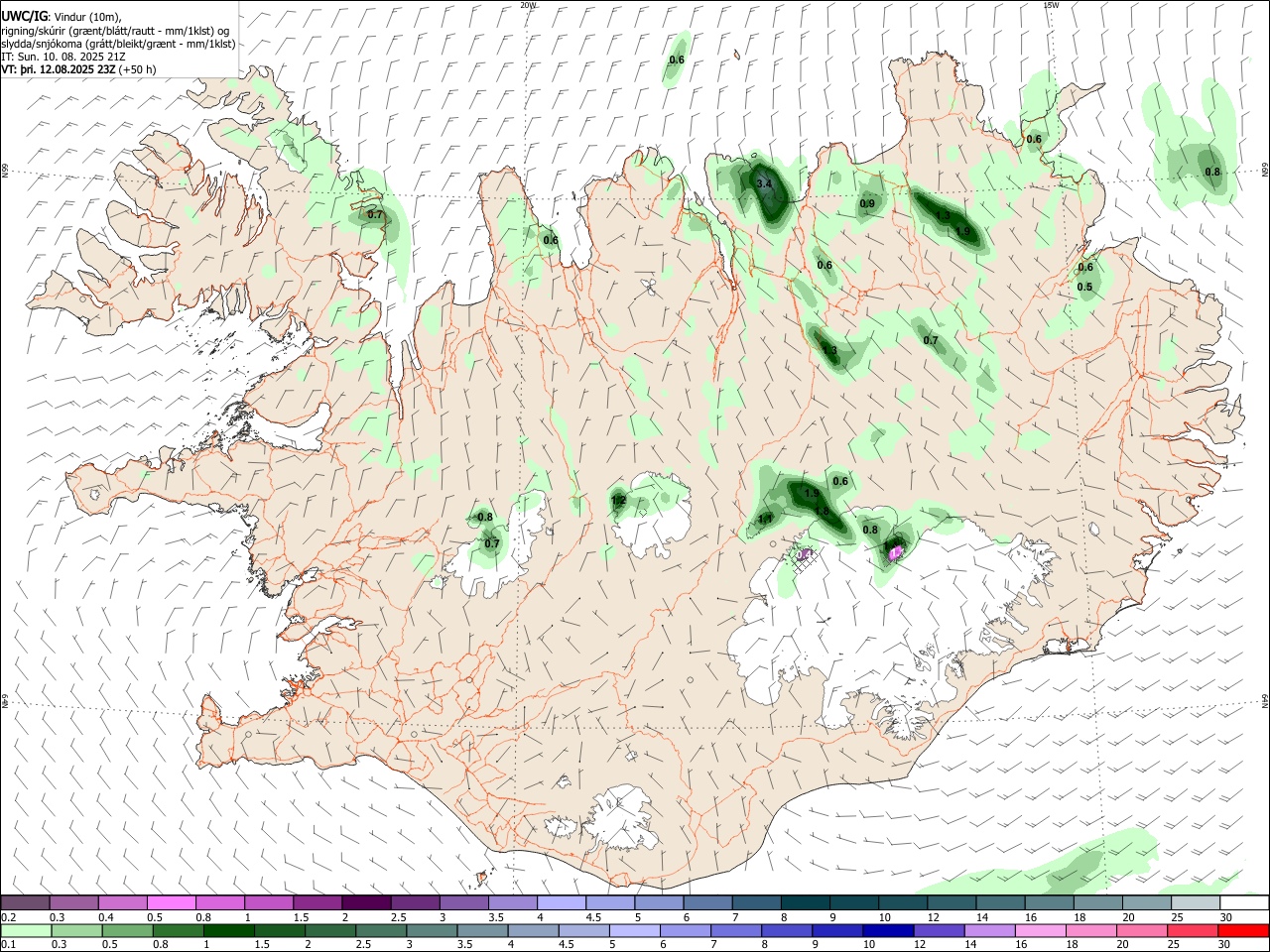Click the pink snow patch on the glacier

[897, 551]
